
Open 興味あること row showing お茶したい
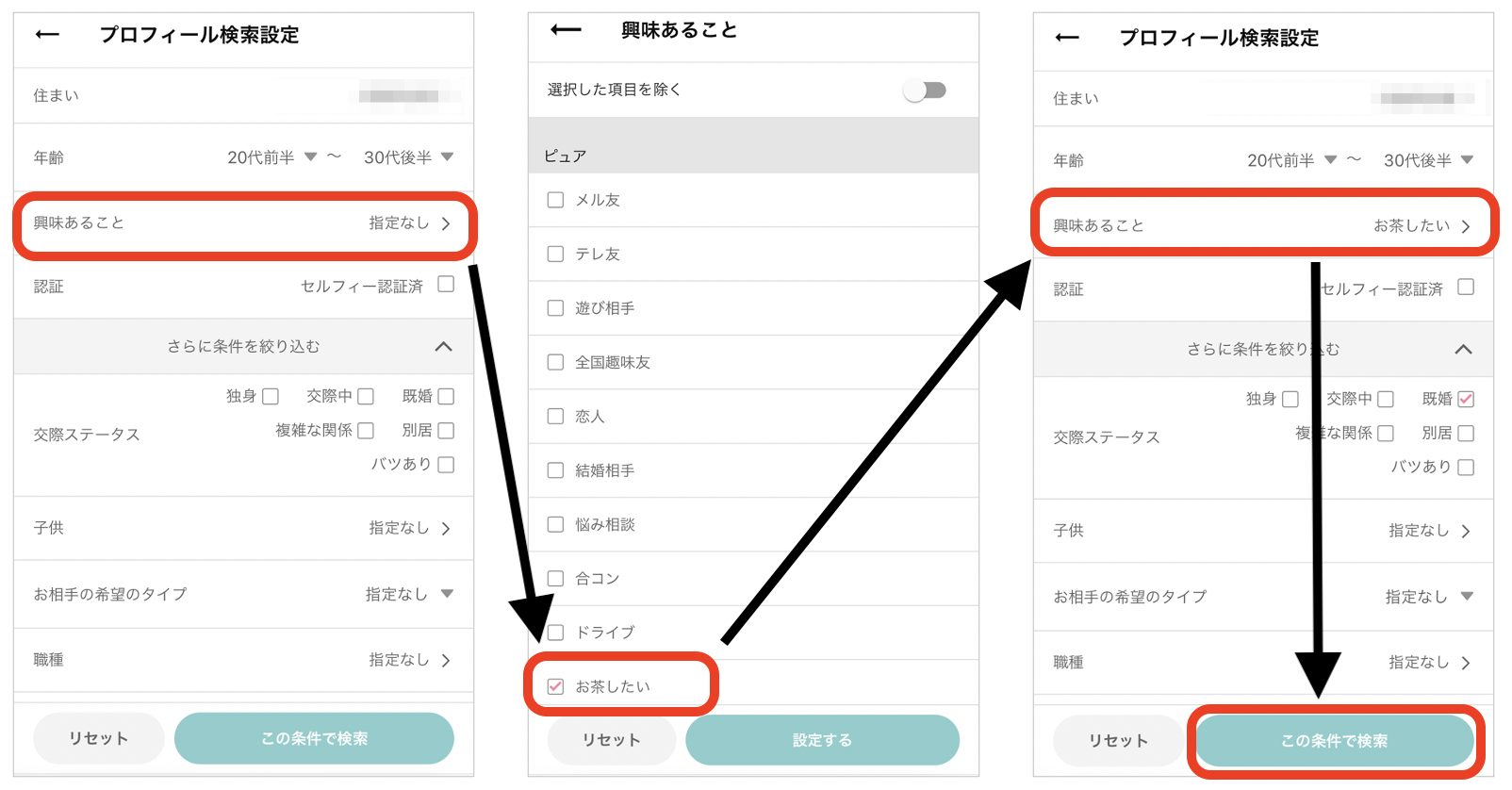[x=1262, y=225]
